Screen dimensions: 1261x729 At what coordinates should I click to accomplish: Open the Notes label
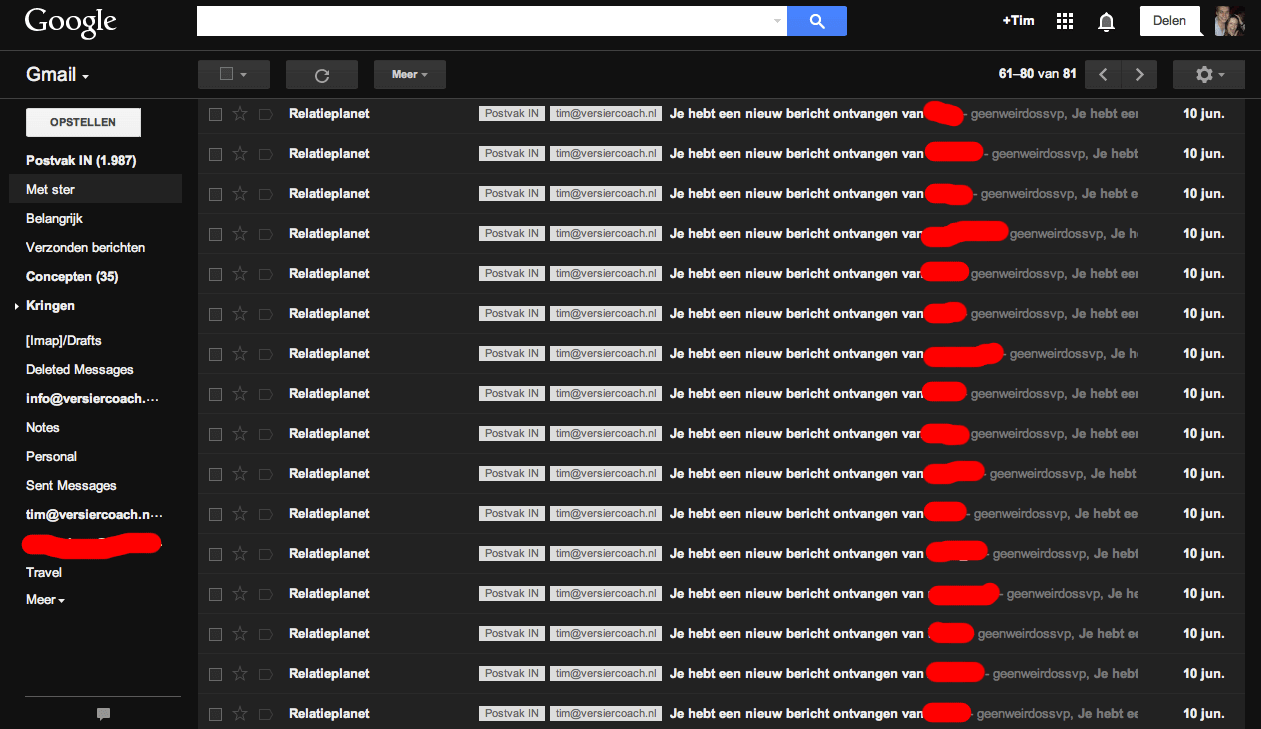[43, 427]
